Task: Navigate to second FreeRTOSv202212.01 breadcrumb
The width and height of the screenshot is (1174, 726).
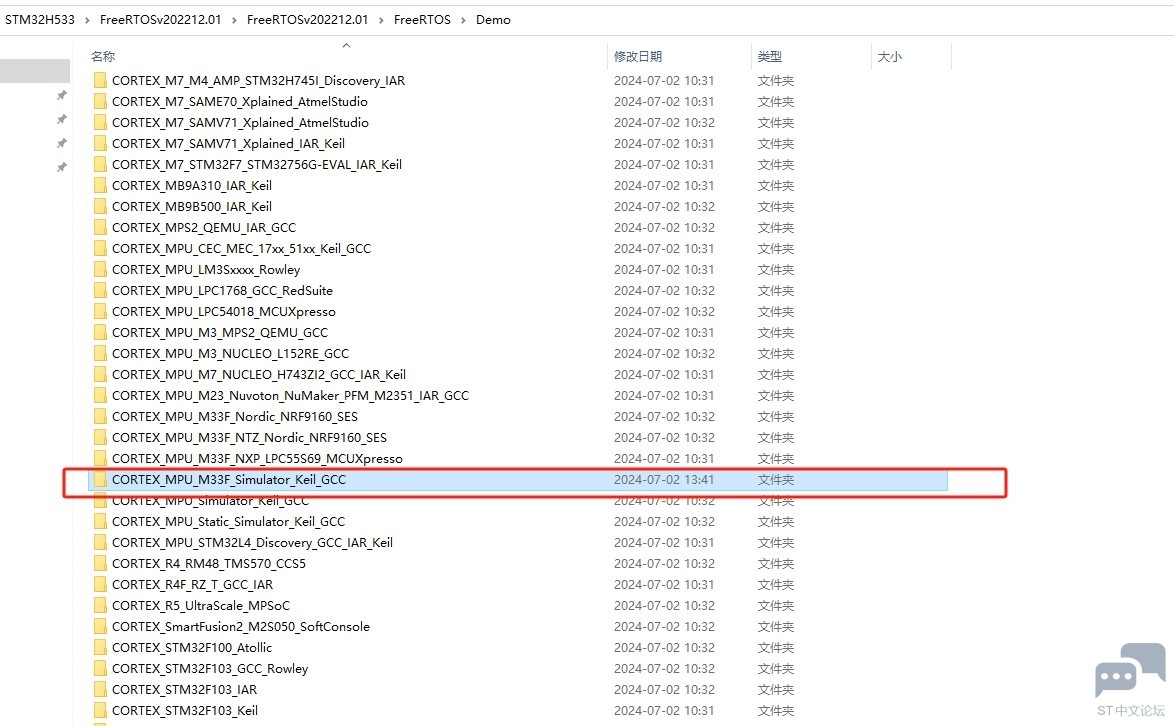Action: (307, 20)
